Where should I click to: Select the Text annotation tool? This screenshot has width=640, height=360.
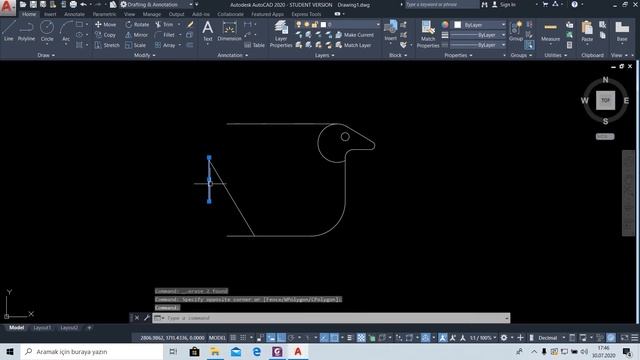tap(208, 31)
